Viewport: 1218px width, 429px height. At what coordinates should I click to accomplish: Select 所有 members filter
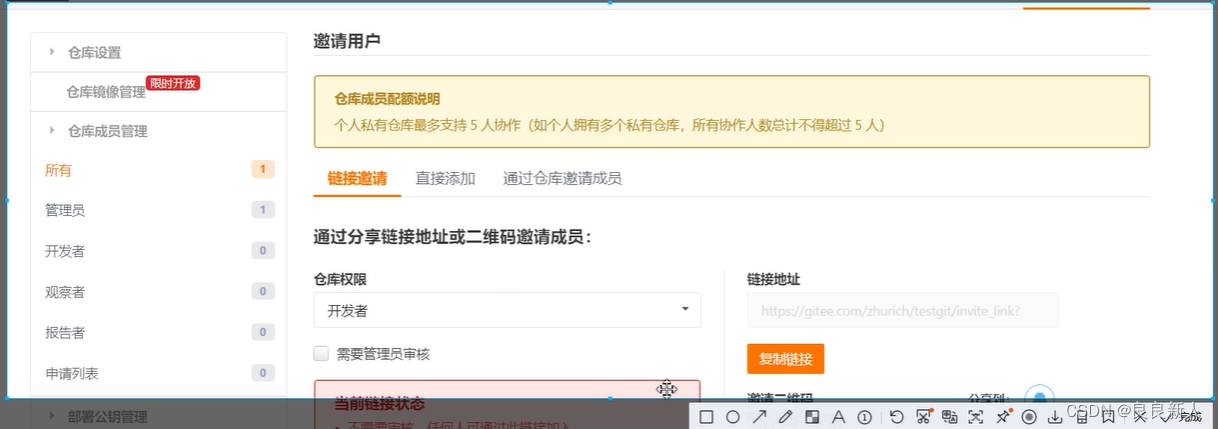59,170
